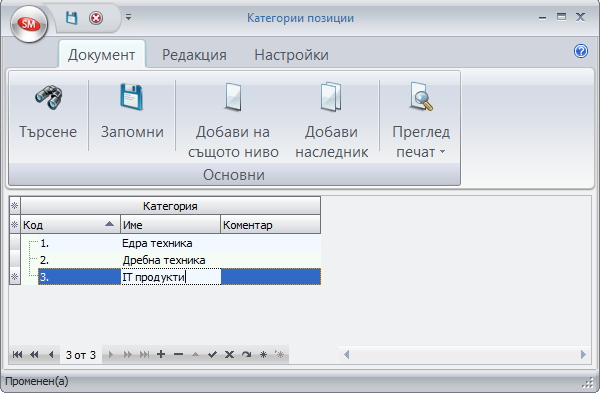Click the asterisk save bookmark button

click(x=263, y=354)
